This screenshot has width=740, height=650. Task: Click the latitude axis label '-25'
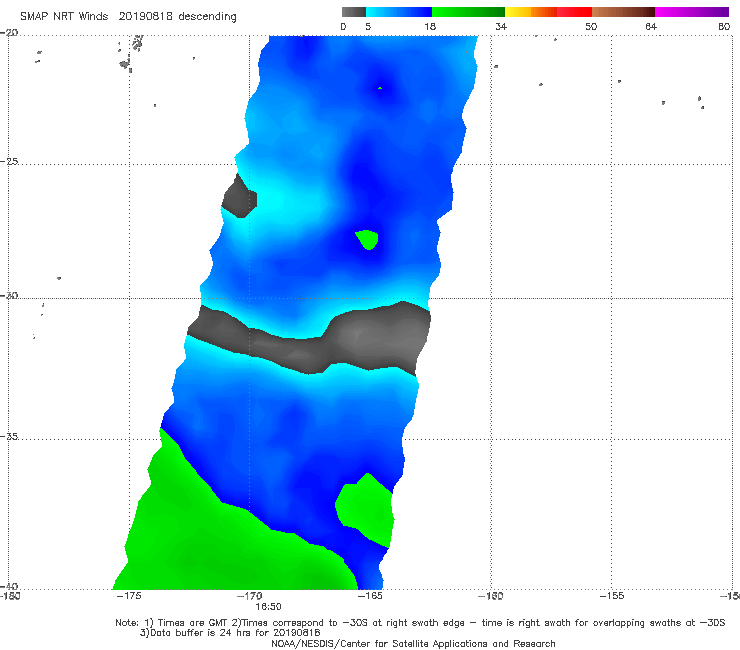(9, 161)
